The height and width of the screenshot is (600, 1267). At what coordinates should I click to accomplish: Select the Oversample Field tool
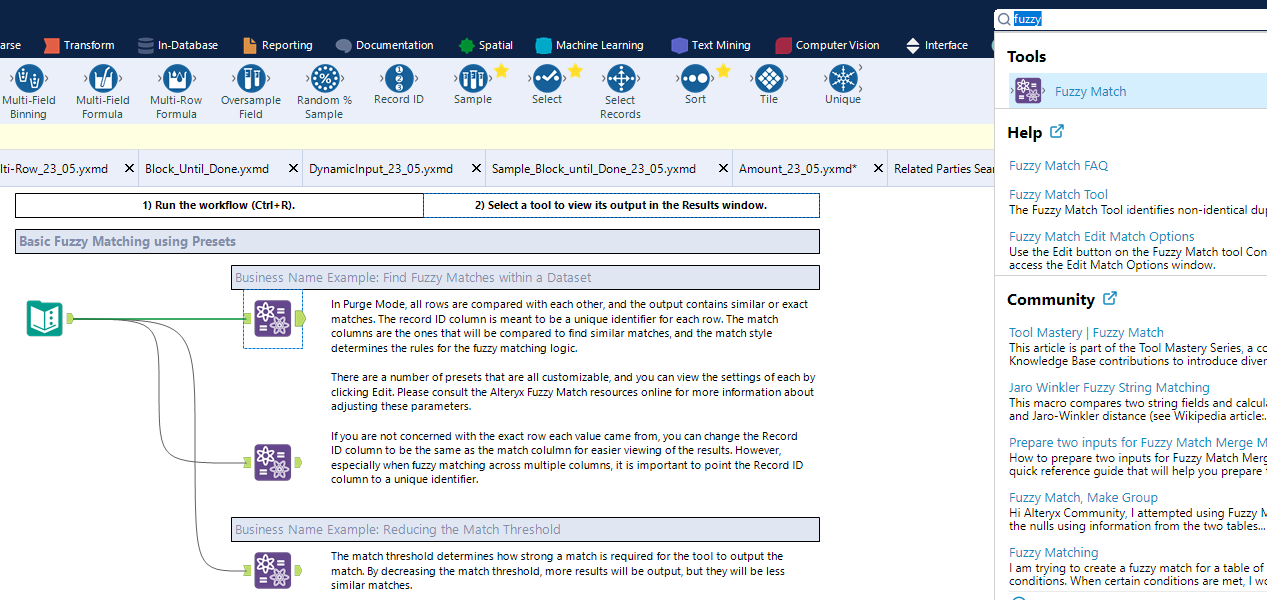coord(250,80)
